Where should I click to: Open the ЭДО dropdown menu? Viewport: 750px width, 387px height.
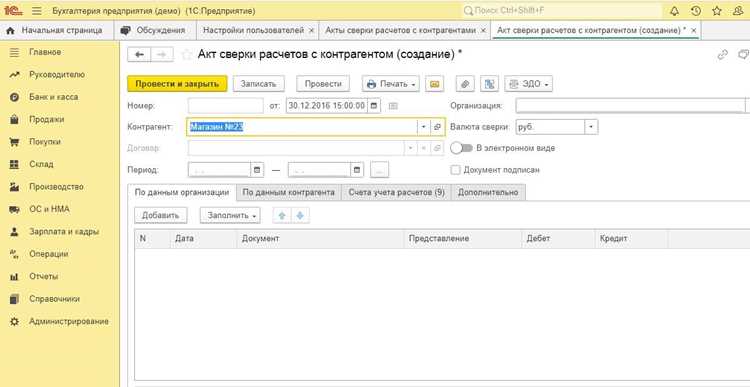tap(529, 84)
